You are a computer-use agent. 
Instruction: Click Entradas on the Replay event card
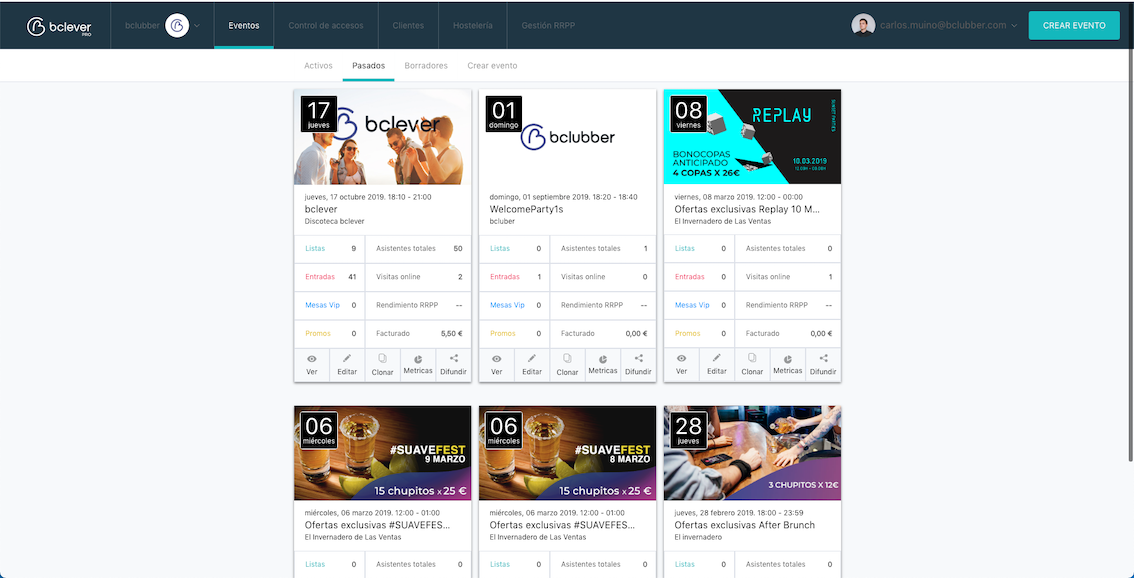[690, 276]
